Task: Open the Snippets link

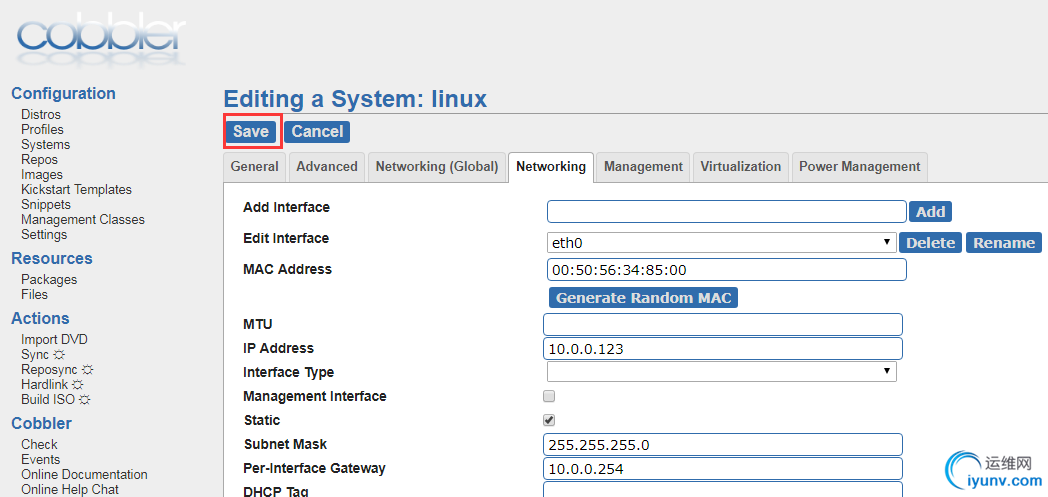Action: 45,204
